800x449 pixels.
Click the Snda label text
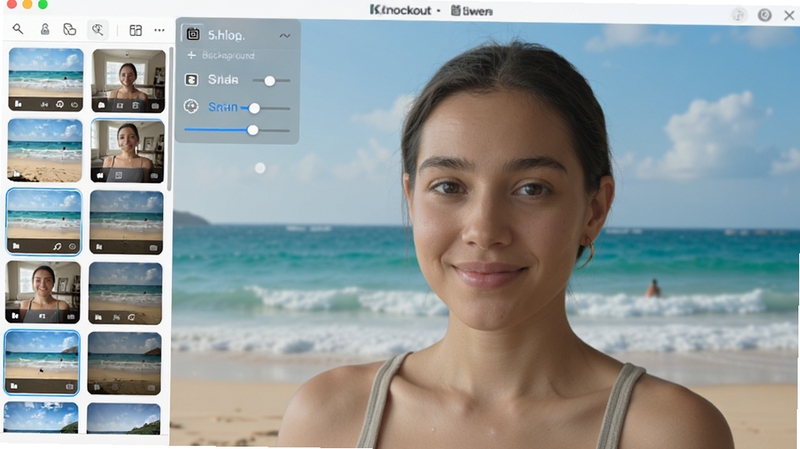click(223, 80)
